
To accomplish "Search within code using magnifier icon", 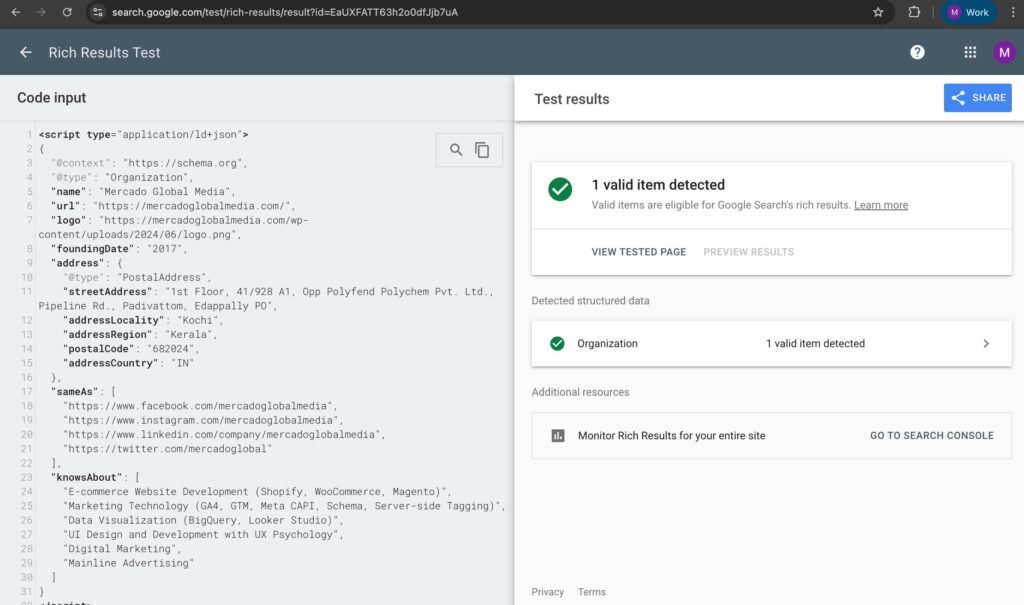I will (456, 150).
